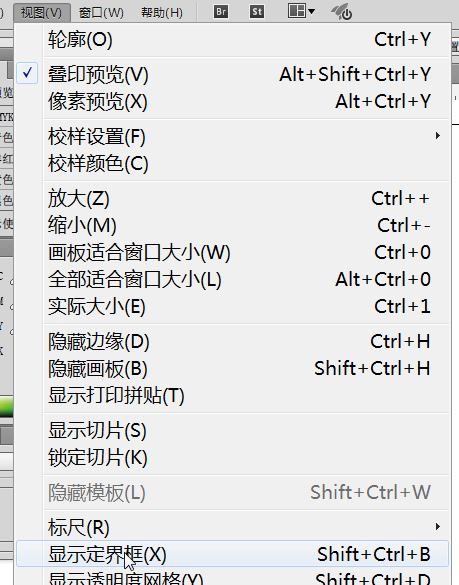Expand the arrange documents dropdown arrow
459x585 pixels.
click(311, 12)
